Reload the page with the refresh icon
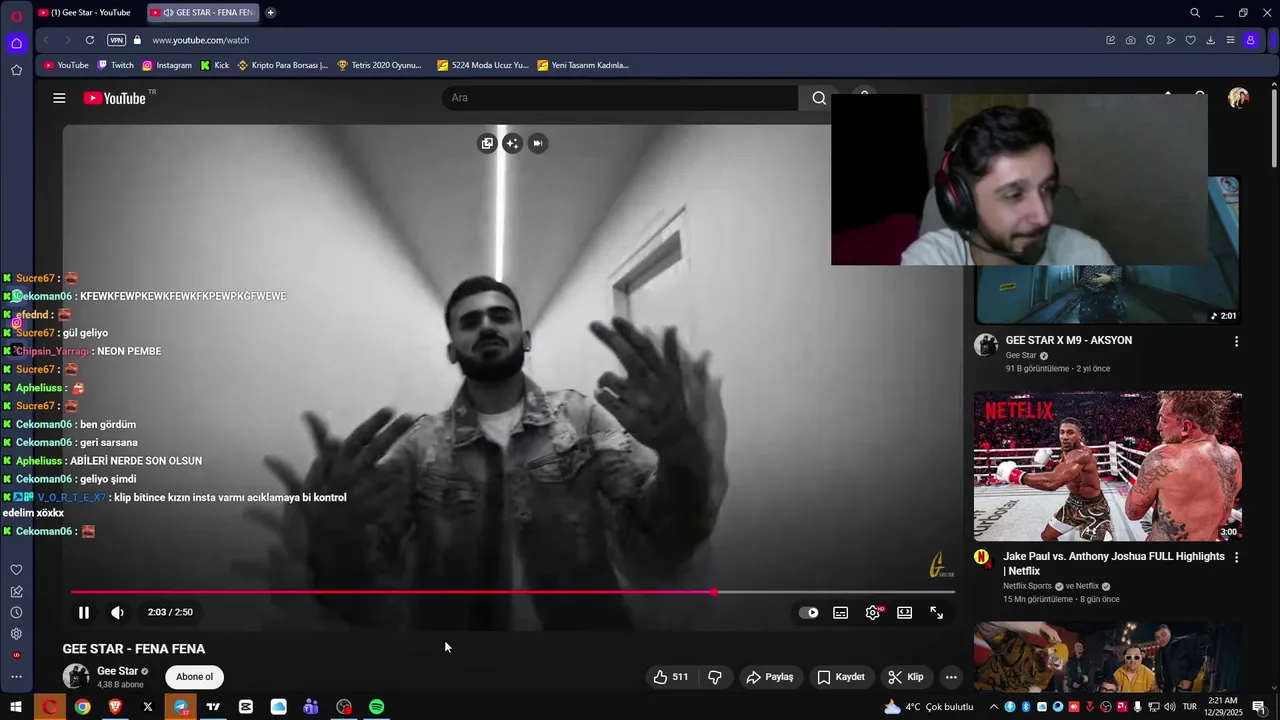 click(90, 40)
